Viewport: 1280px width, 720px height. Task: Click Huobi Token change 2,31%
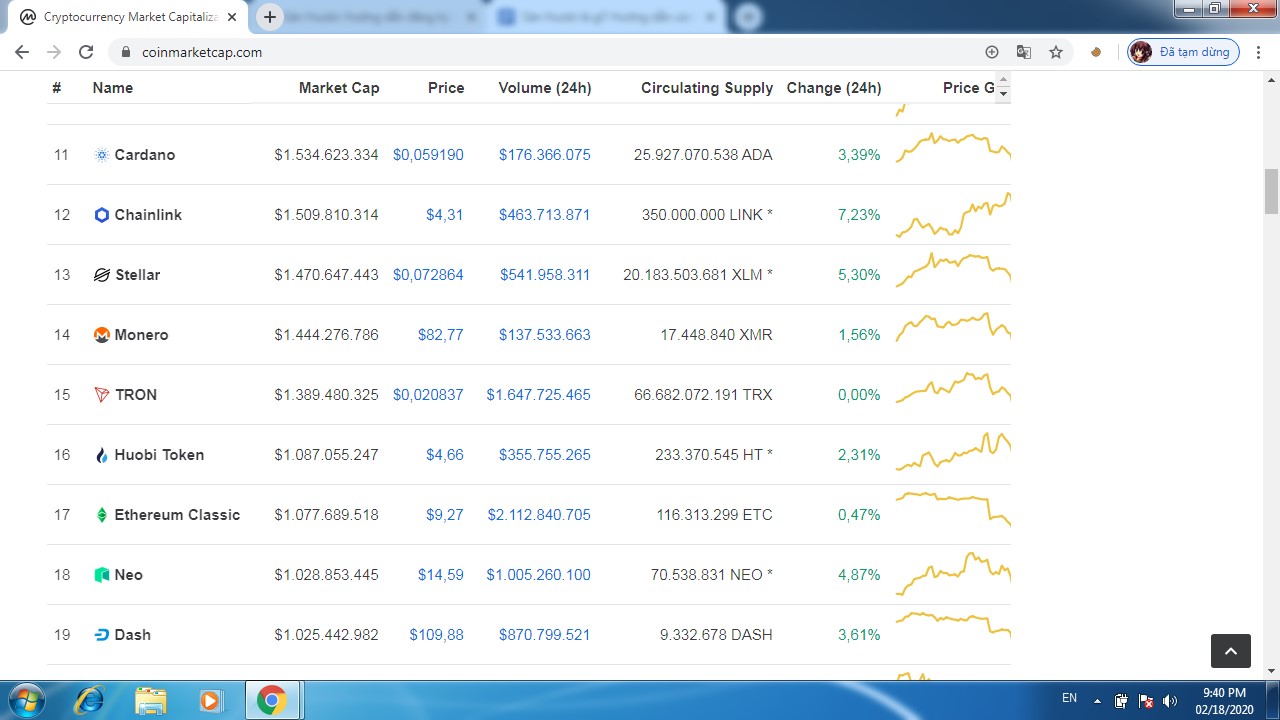(859, 455)
